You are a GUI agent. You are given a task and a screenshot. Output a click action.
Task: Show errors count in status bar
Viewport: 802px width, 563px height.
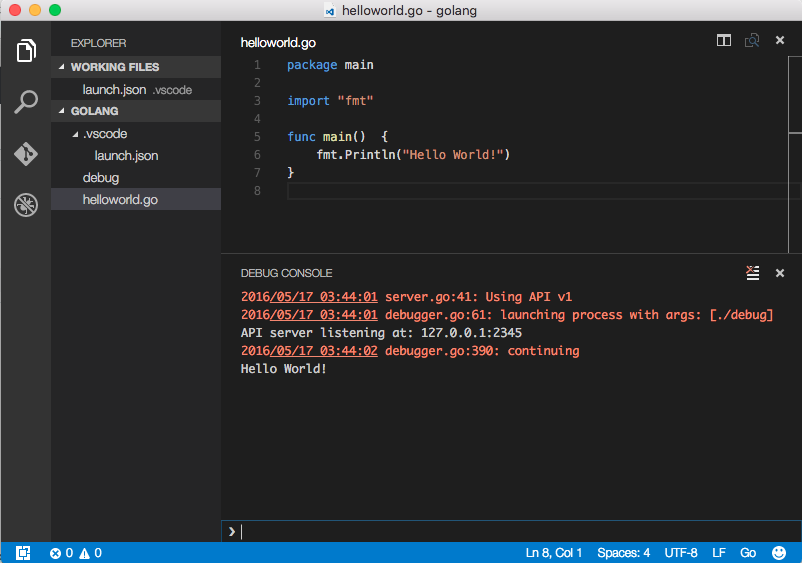[x=61, y=553]
